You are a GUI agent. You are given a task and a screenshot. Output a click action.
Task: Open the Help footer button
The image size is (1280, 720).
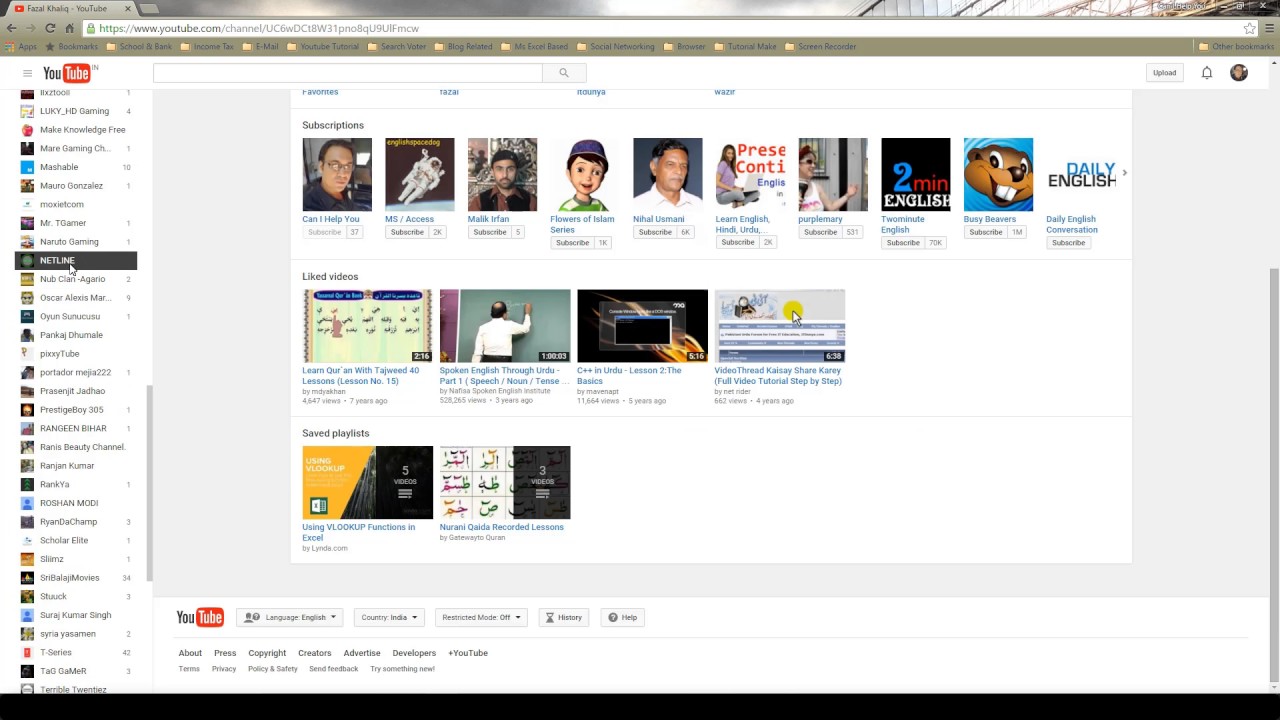623,617
